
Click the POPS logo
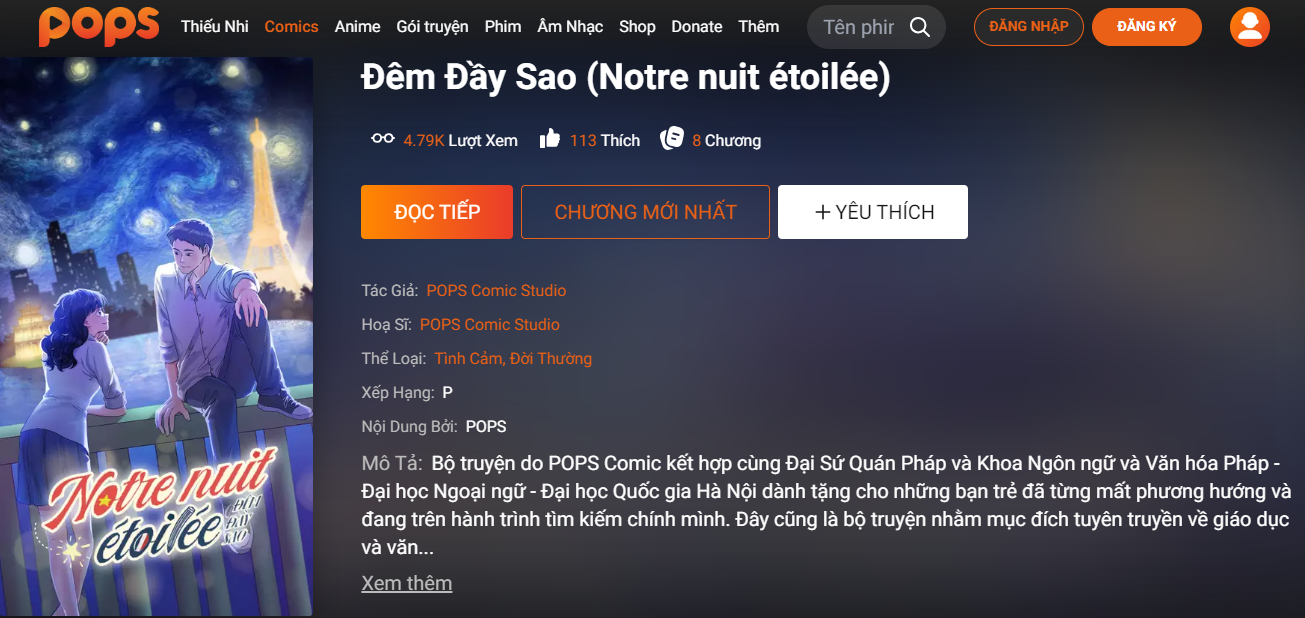point(99,27)
